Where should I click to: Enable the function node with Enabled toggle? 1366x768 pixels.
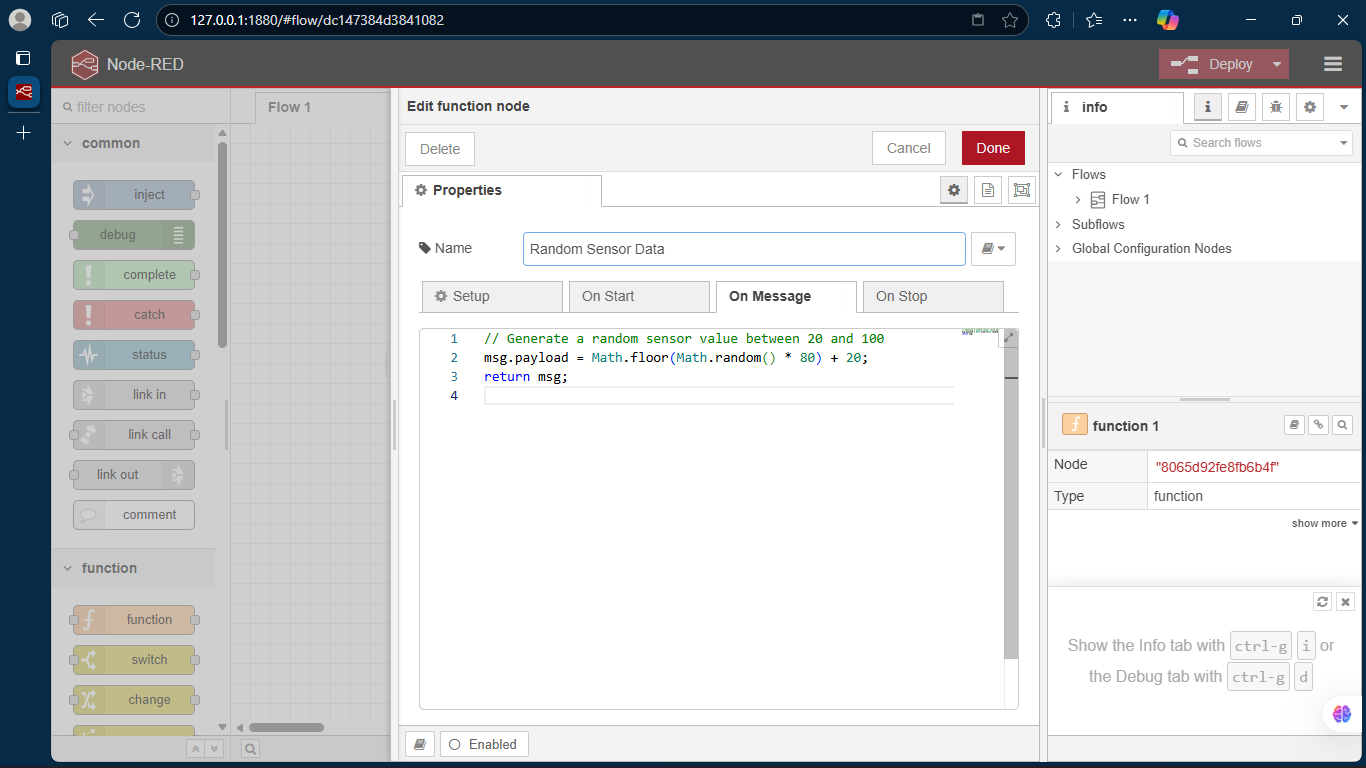point(484,744)
